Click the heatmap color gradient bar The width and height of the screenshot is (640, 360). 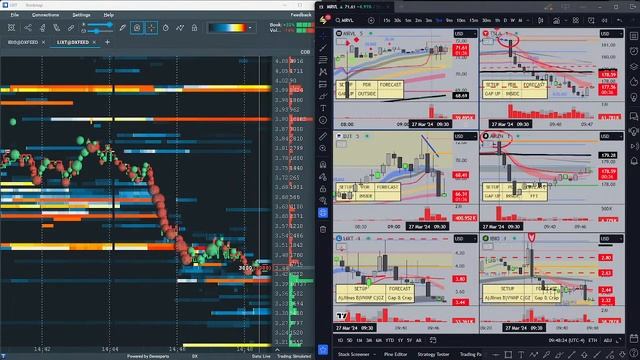pos(228,28)
